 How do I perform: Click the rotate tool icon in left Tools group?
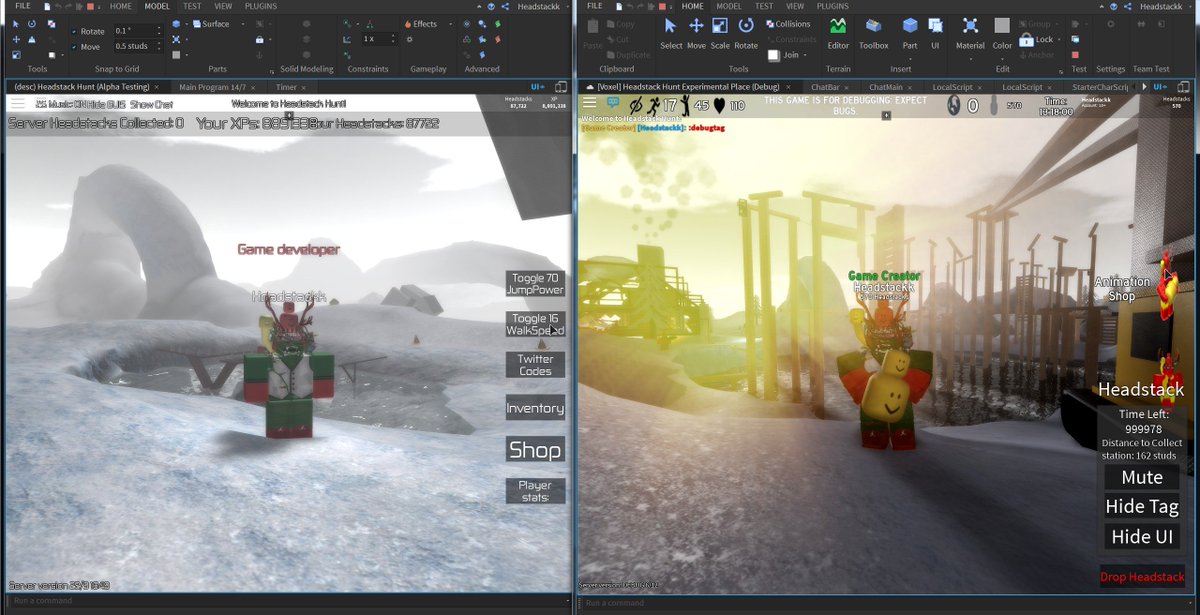coord(32,24)
